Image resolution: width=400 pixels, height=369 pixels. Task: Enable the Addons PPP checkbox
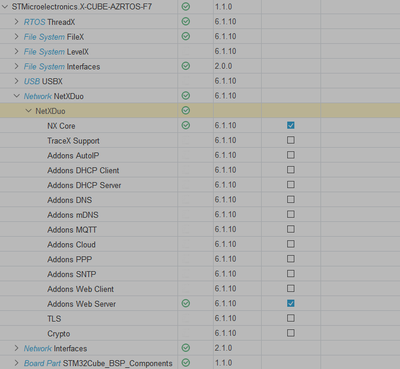[291, 259]
